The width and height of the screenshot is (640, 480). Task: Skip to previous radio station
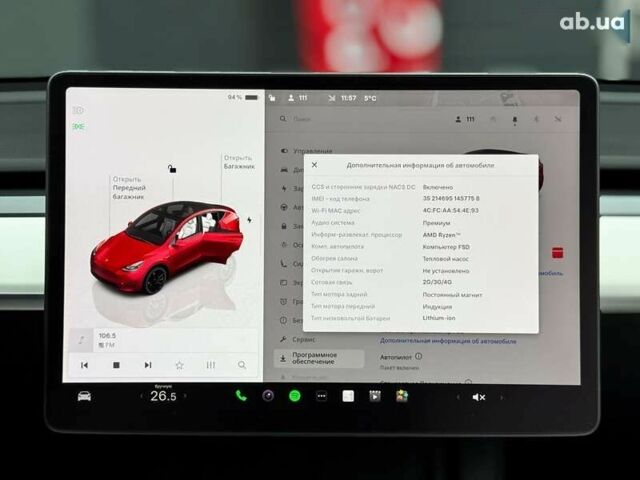[84, 365]
